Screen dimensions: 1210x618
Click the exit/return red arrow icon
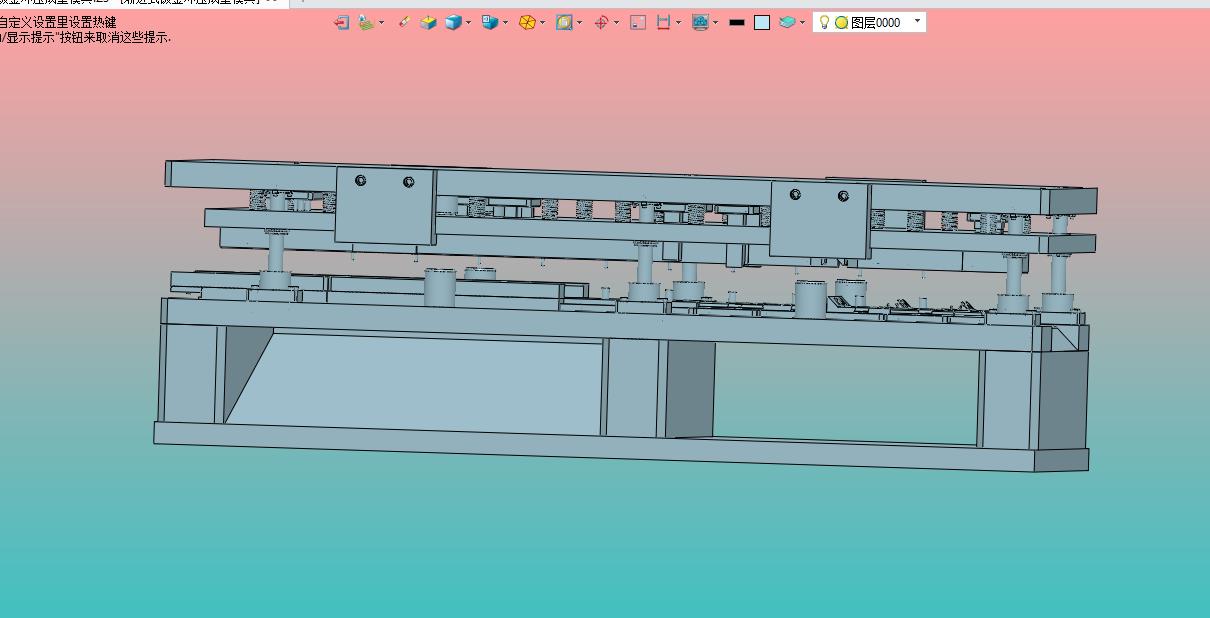click(x=342, y=22)
